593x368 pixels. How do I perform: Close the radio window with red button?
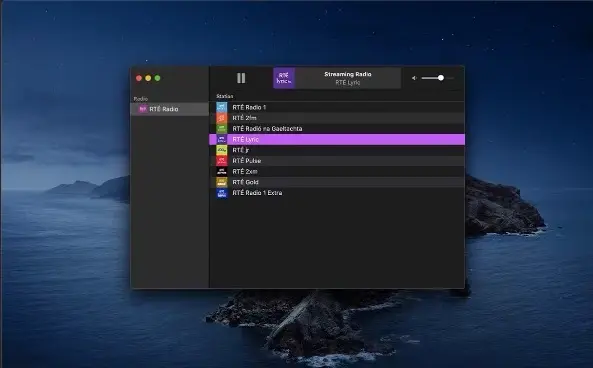[x=139, y=78]
